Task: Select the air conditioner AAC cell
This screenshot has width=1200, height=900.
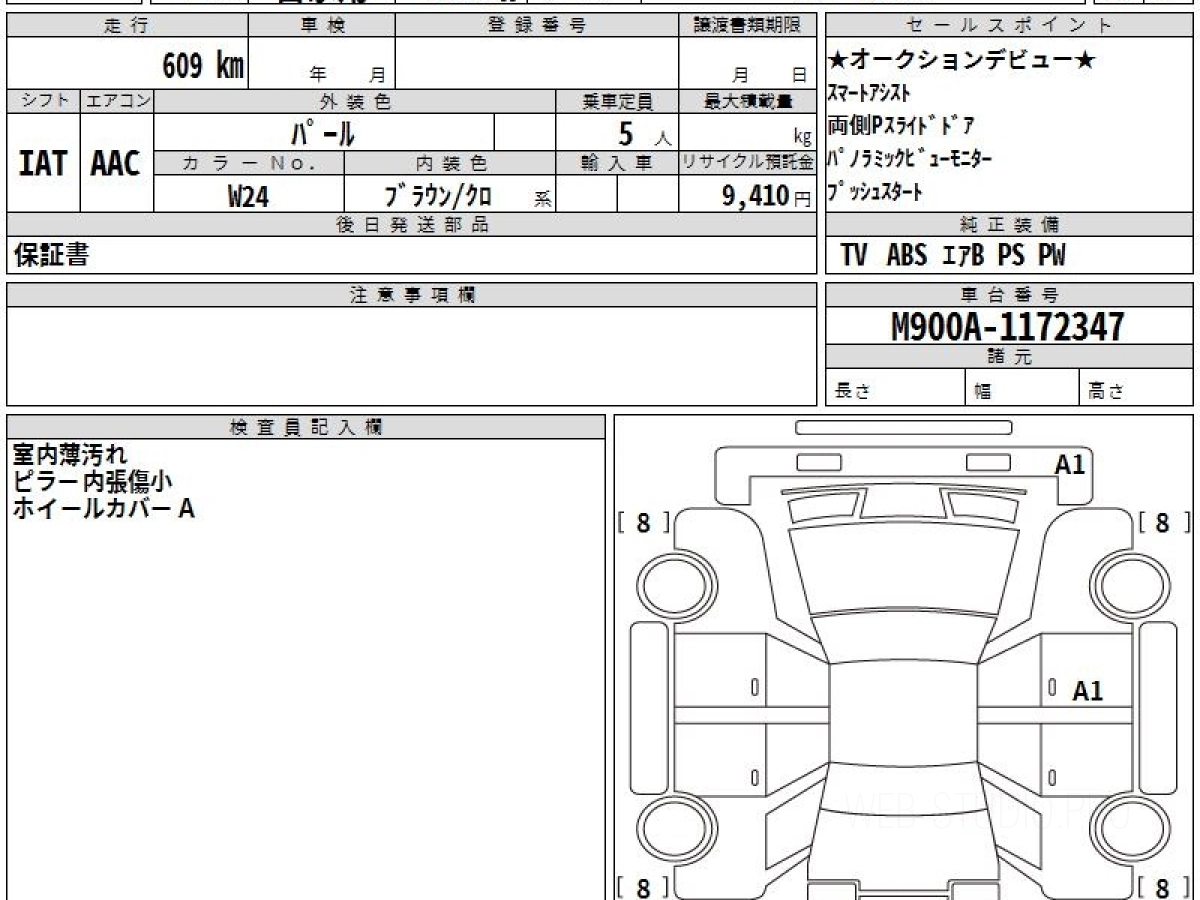Action: pos(116,163)
